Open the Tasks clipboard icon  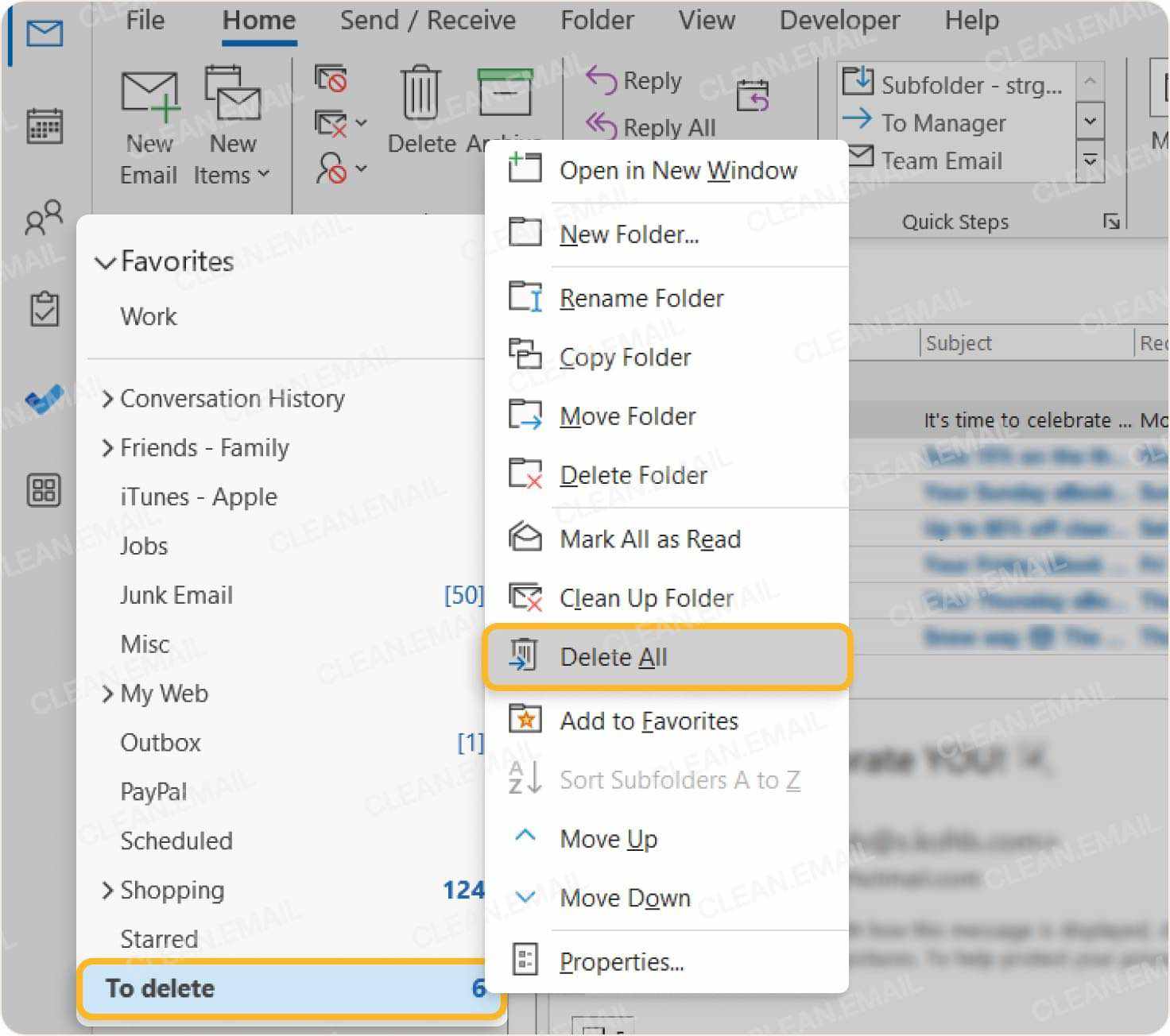pos(45,309)
